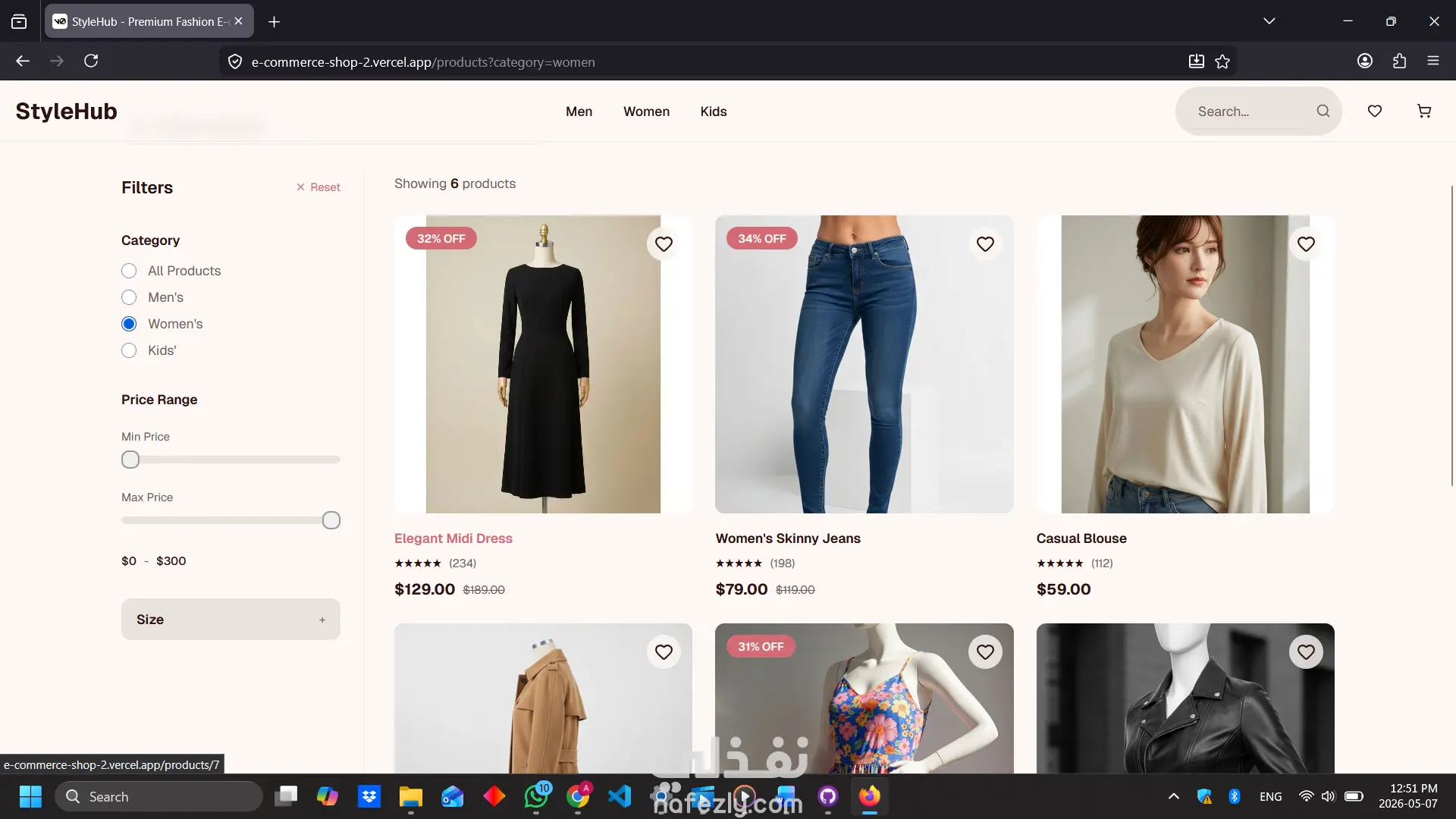Image resolution: width=1456 pixels, height=819 pixels.
Task: Select the Kids' category radio
Action: pos(129,351)
